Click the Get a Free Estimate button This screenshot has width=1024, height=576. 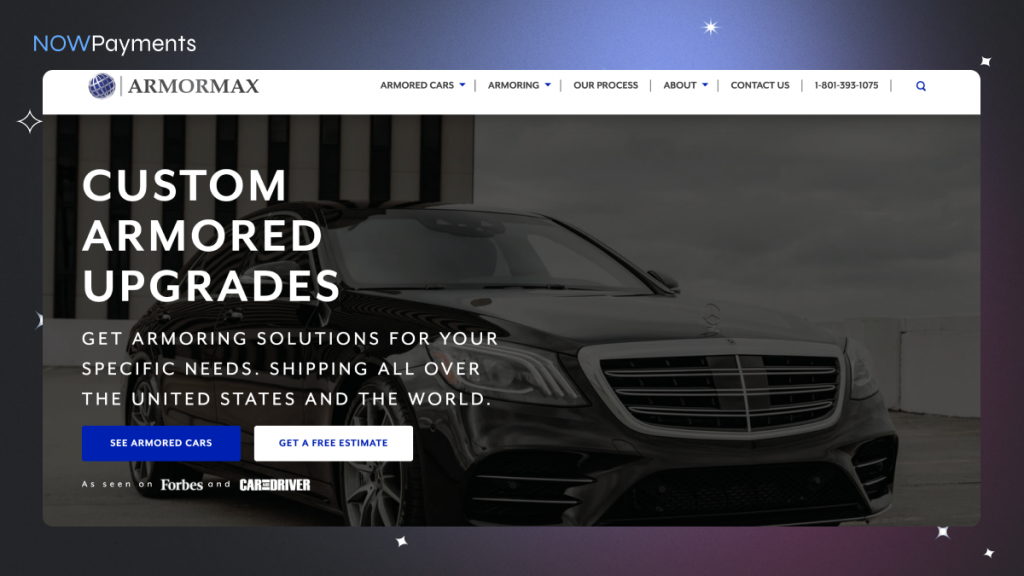[333, 443]
